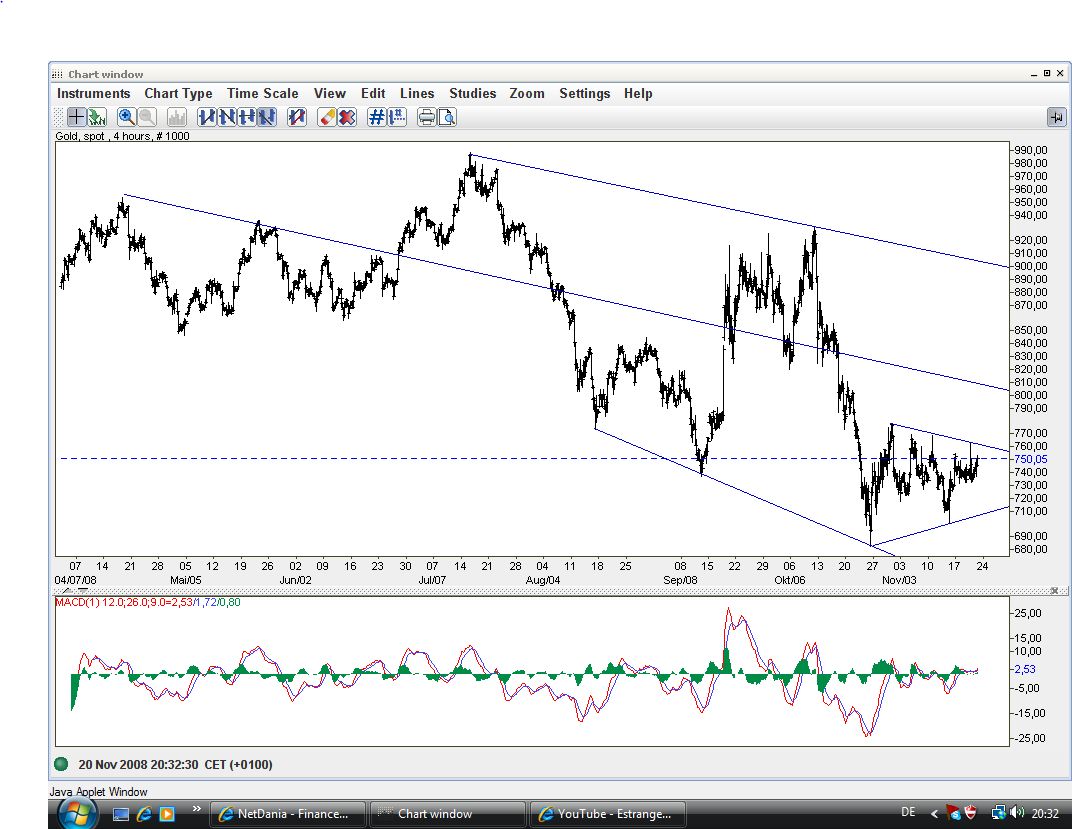Switch to Chart window taskbar button
The width and height of the screenshot is (1072, 829).
coord(448,814)
